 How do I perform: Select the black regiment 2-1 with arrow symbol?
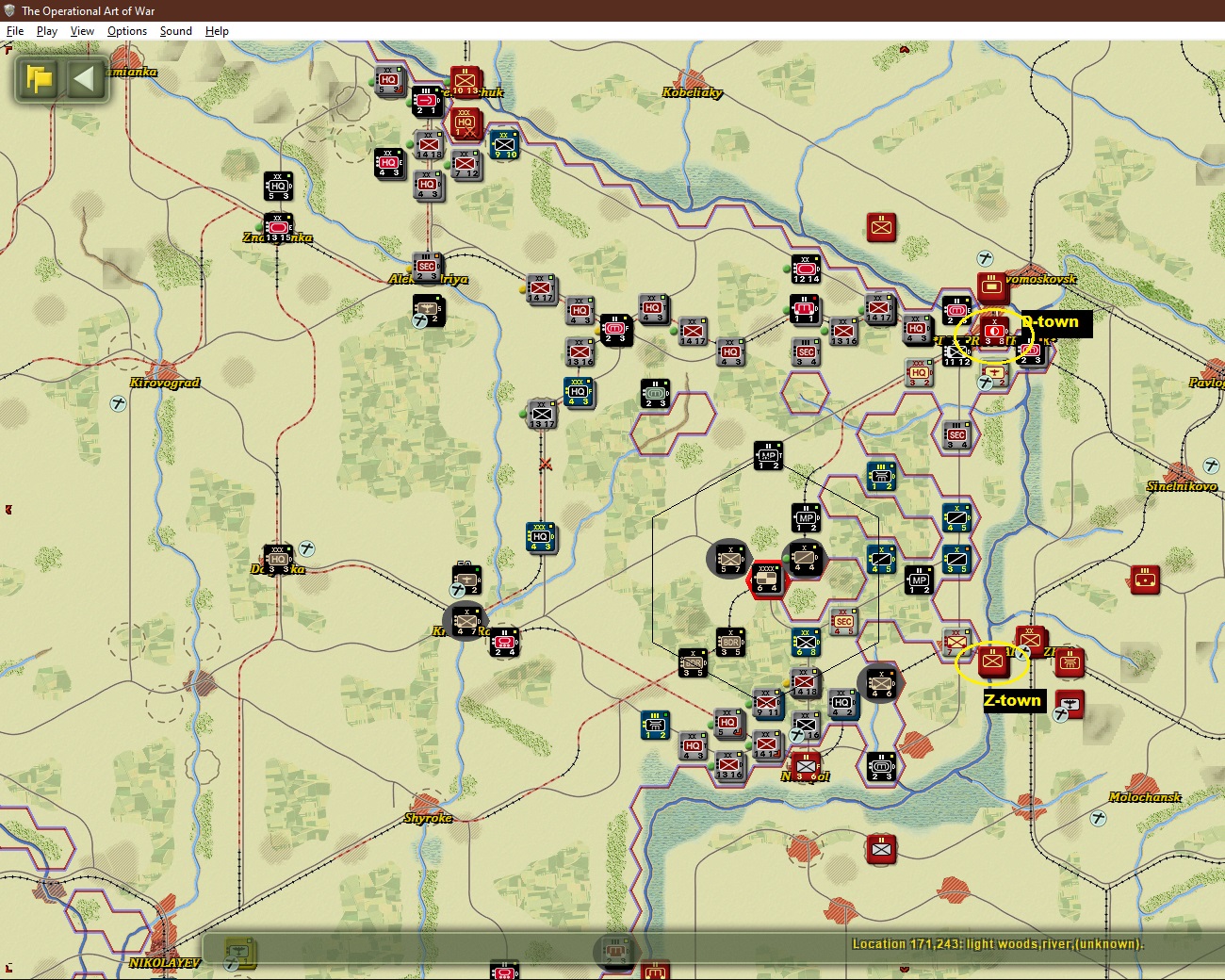427,101
